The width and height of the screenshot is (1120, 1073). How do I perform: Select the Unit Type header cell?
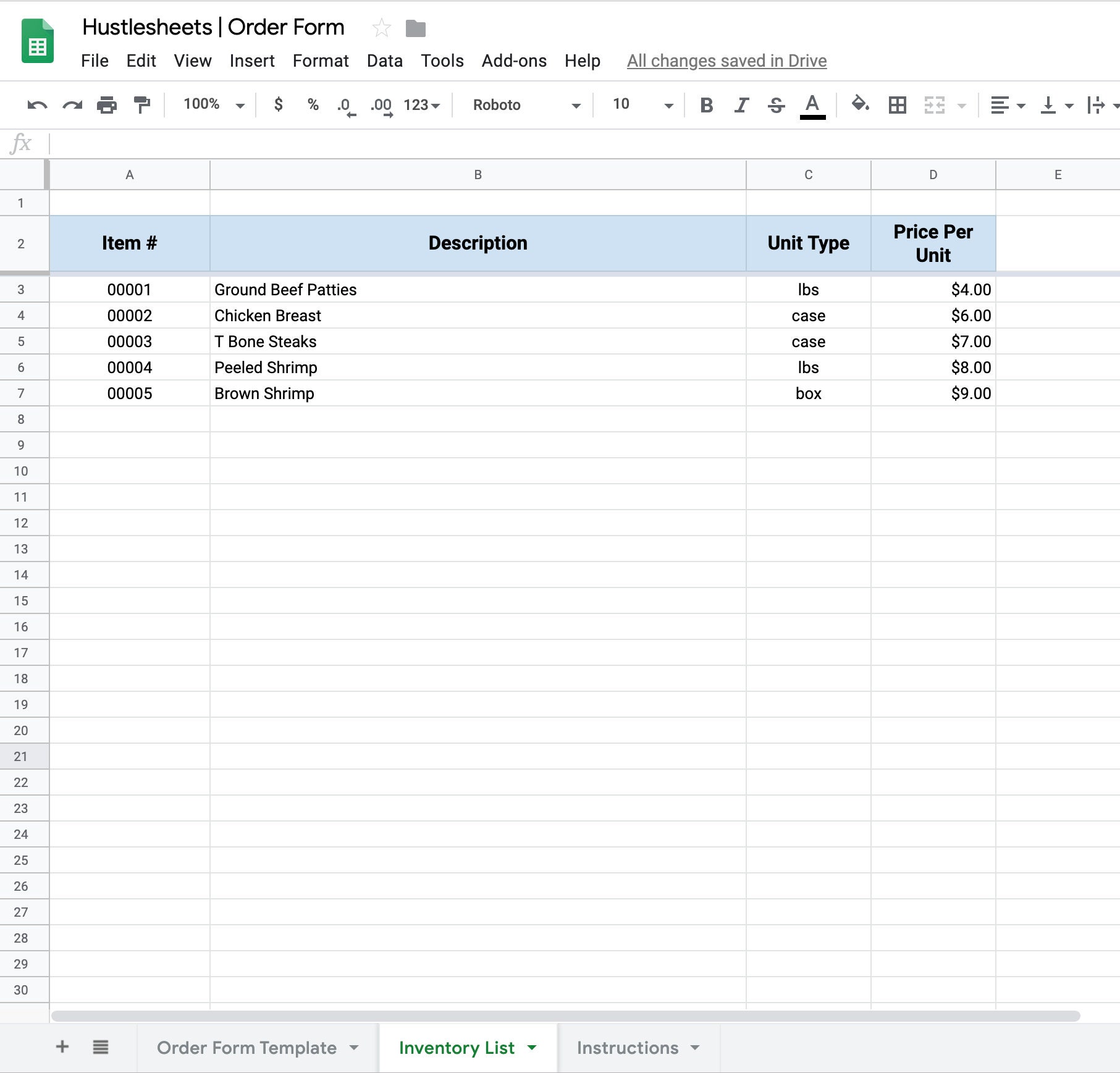coord(808,243)
